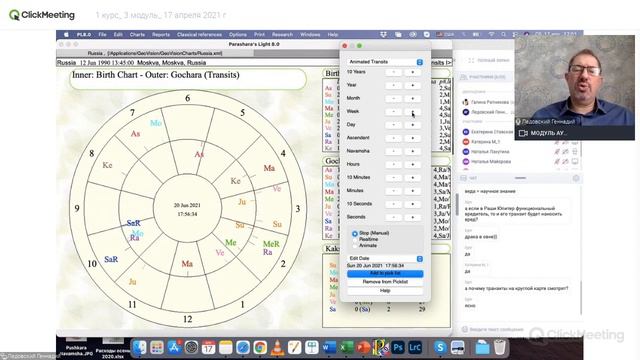Open the Dock folder stack icon
640x360 pixels.
point(482,348)
